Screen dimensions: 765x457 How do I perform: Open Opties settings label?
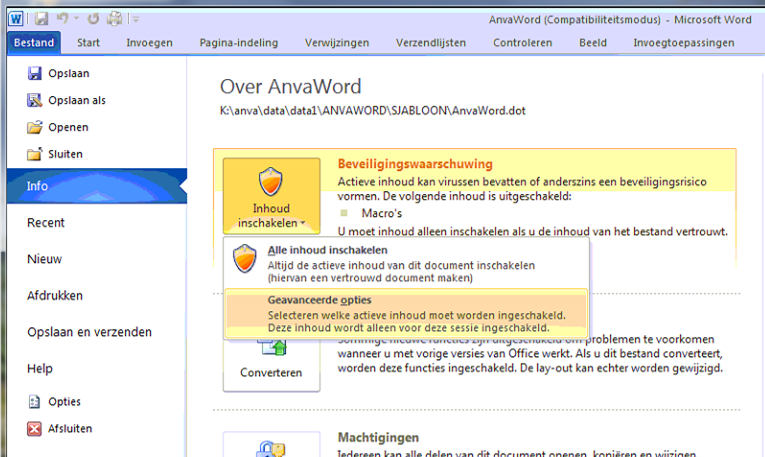64,402
